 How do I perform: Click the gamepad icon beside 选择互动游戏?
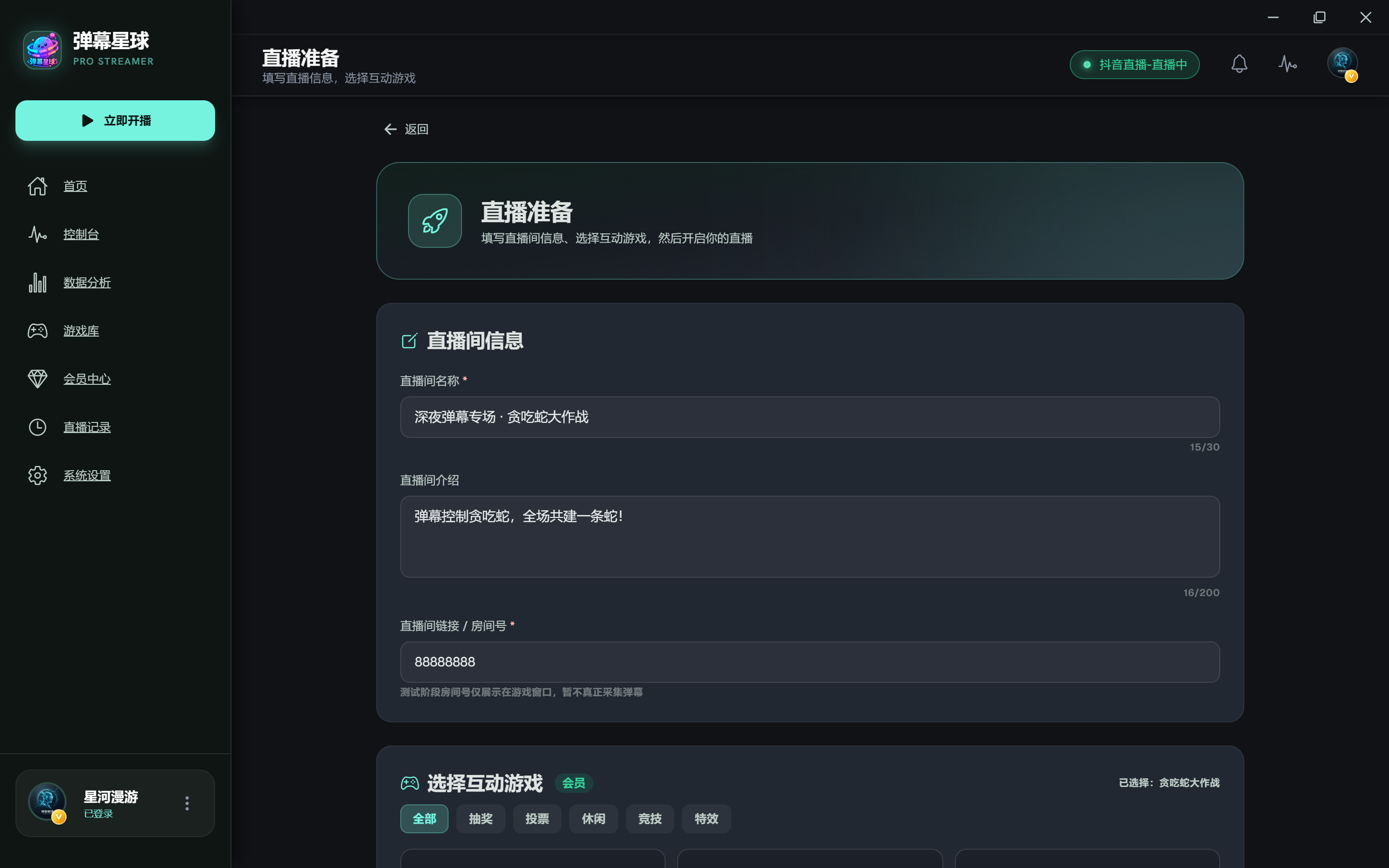pos(409,783)
